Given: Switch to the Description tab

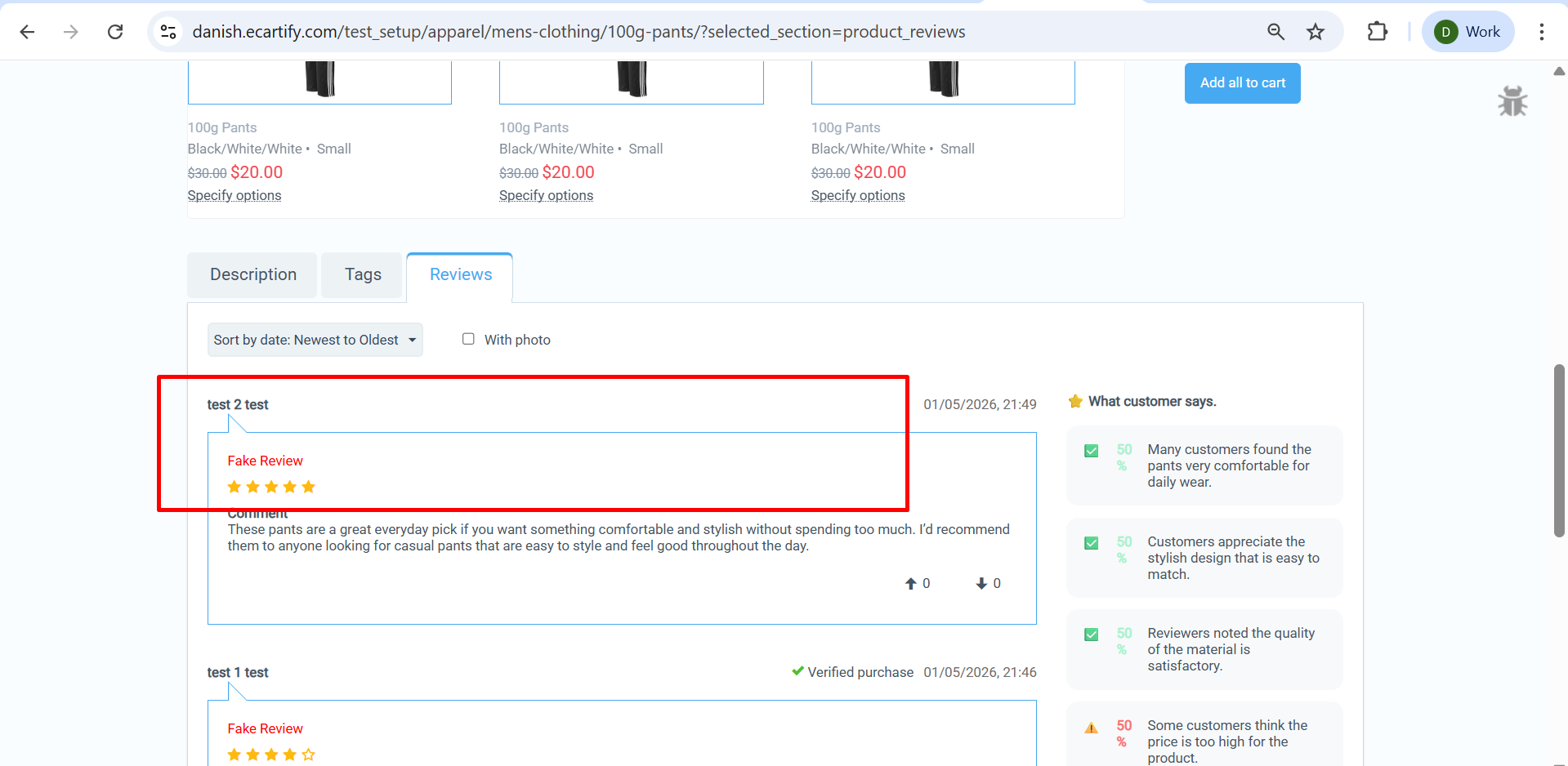Looking at the screenshot, I should [252, 275].
